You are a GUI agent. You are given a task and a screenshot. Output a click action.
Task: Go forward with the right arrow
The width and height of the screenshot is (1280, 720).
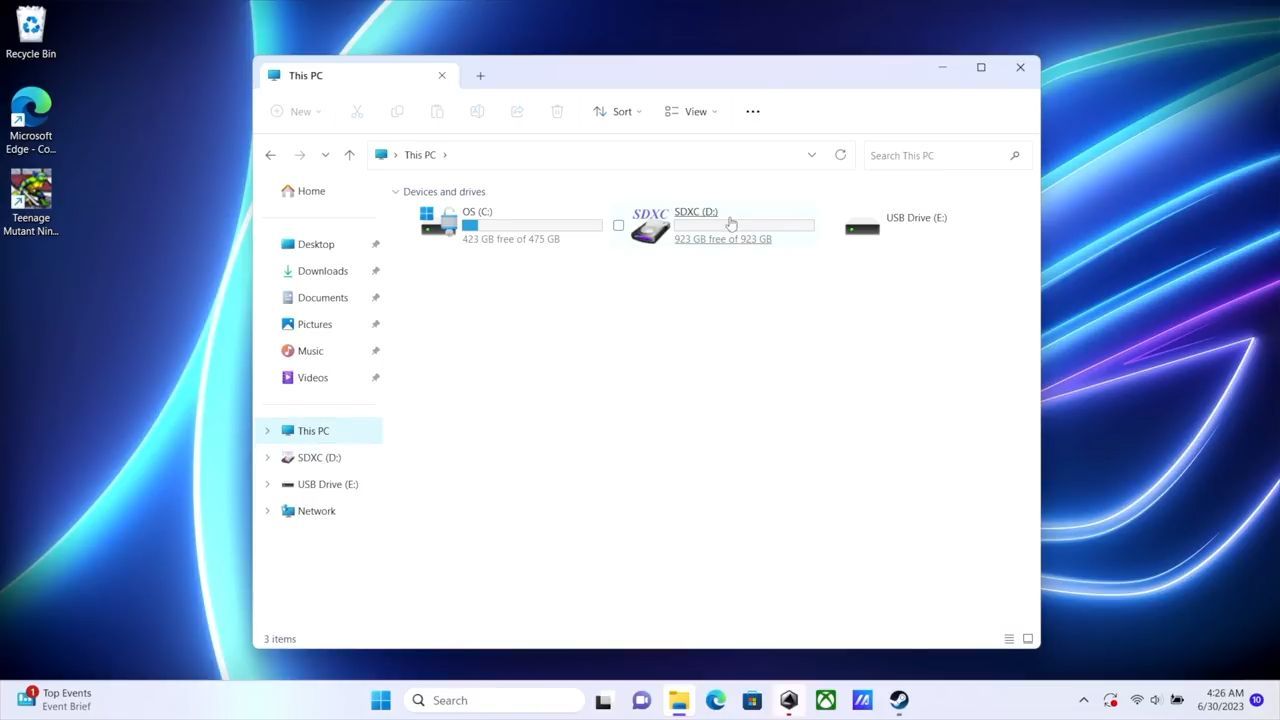[x=299, y=155]
